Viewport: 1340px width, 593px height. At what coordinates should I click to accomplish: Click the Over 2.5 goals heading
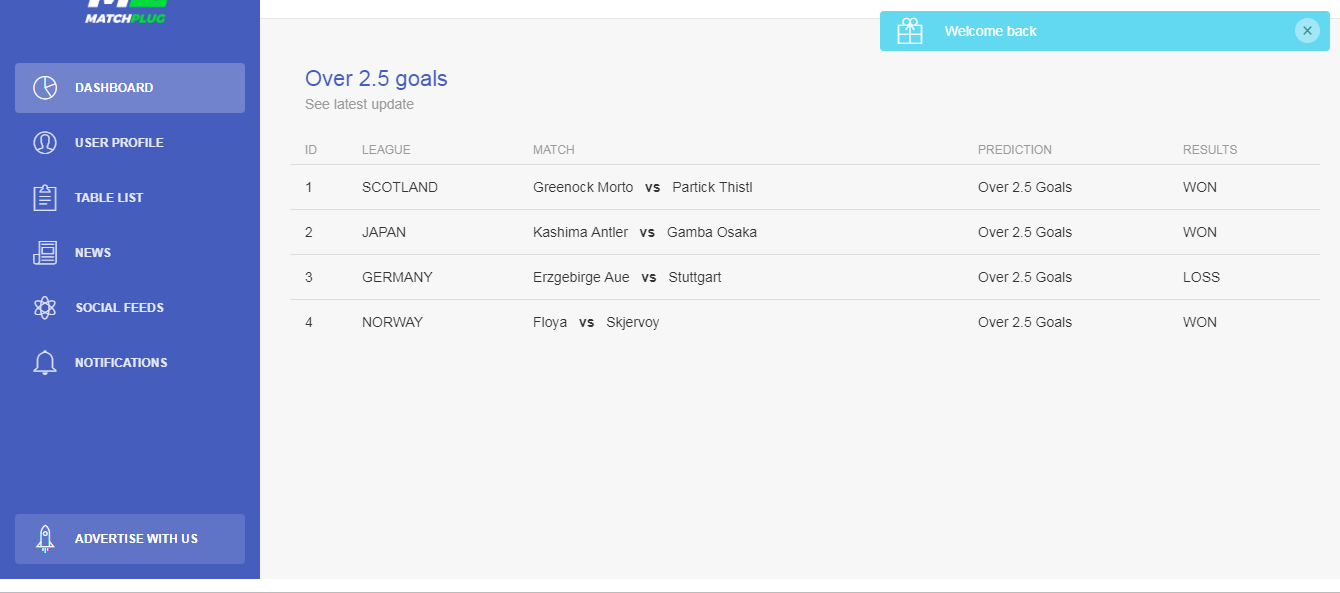coord(376,79)
